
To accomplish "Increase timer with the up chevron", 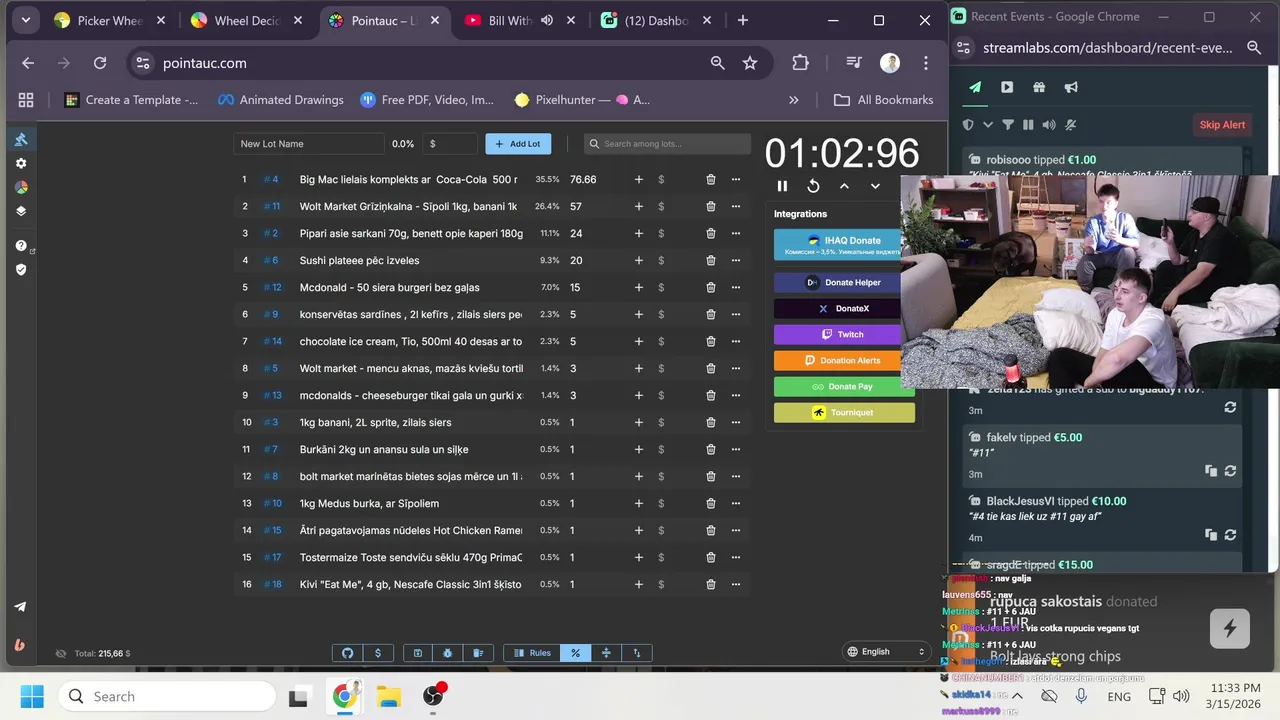I will pos(844,186).
